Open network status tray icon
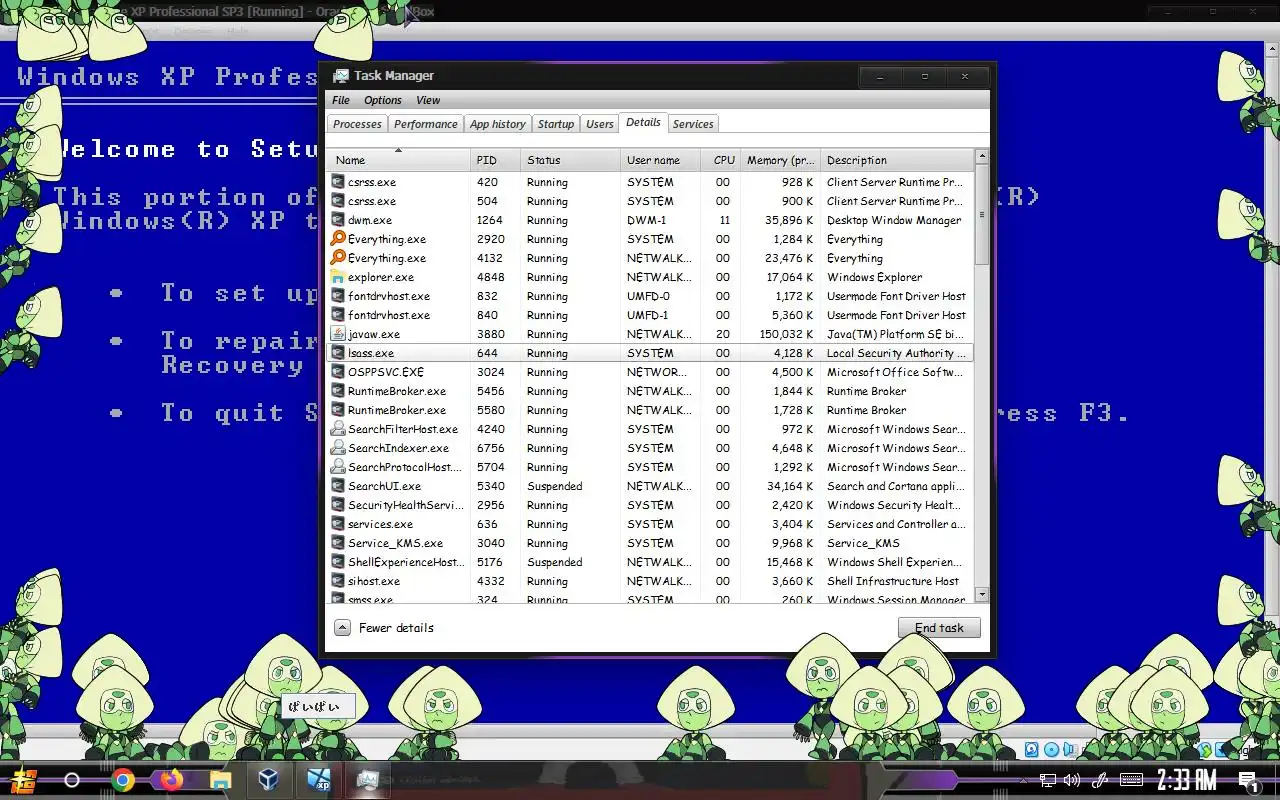Image resolution: width=1280 pixels, height=800 pixels. point(1047,780)
